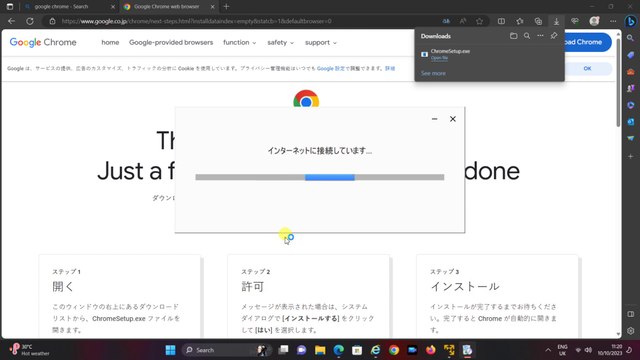Dismiss cookie notice with OK

(587, 69)
